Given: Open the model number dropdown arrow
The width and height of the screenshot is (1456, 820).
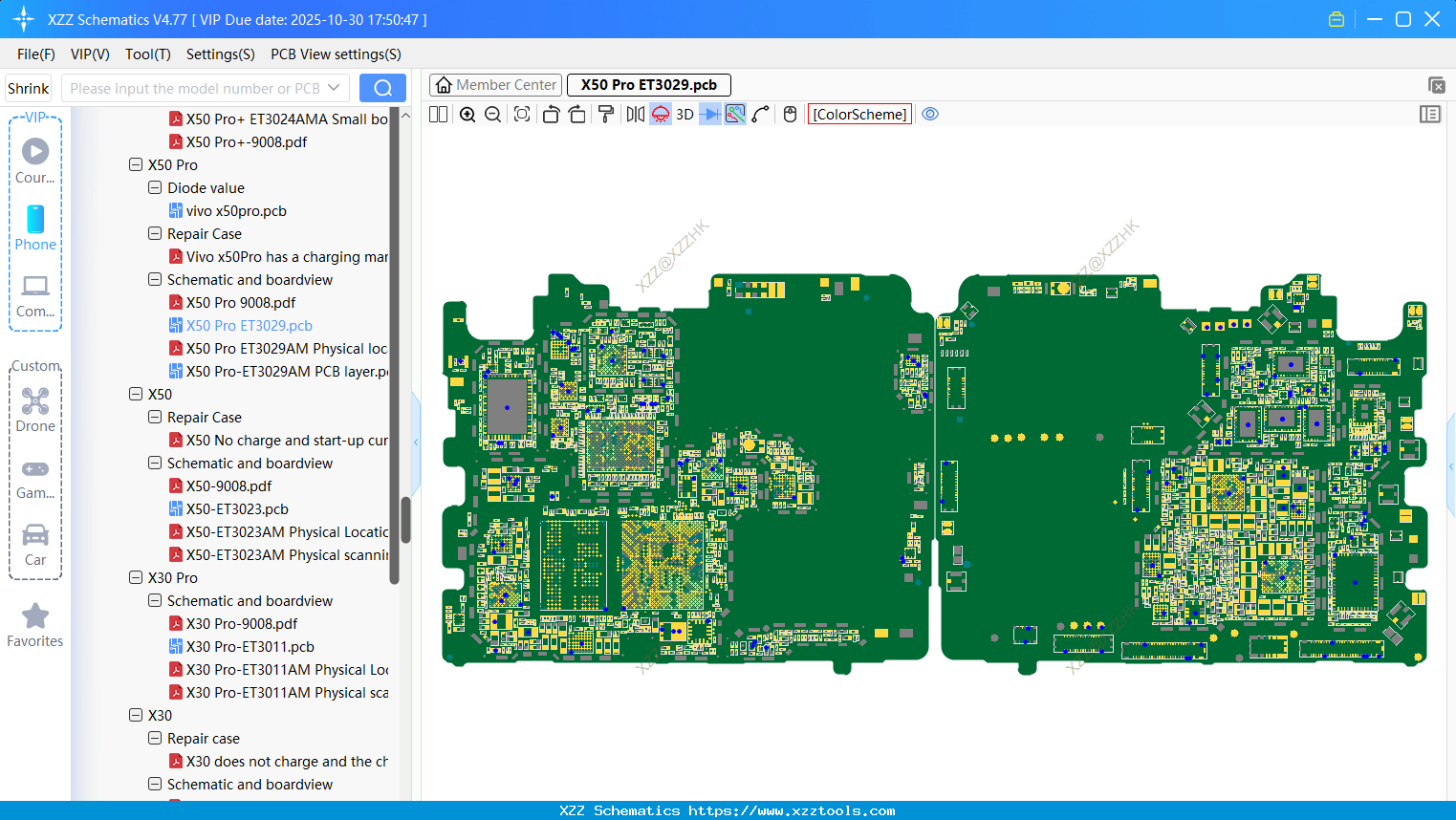Looking at the screenshot, I should (334, 88).
